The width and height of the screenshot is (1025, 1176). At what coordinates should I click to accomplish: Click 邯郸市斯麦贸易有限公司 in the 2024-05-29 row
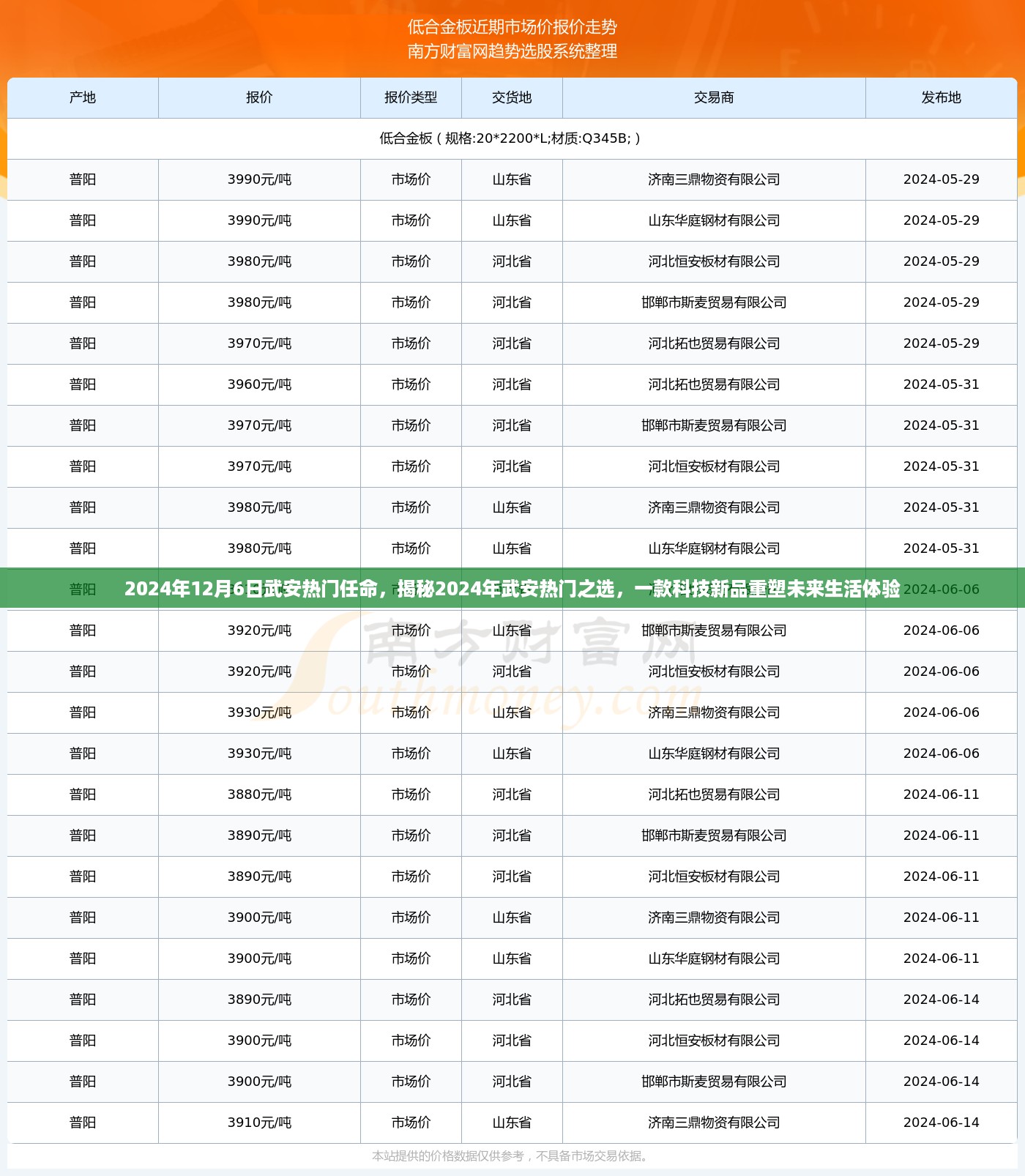pyautogui.click(x=714, y=302)
